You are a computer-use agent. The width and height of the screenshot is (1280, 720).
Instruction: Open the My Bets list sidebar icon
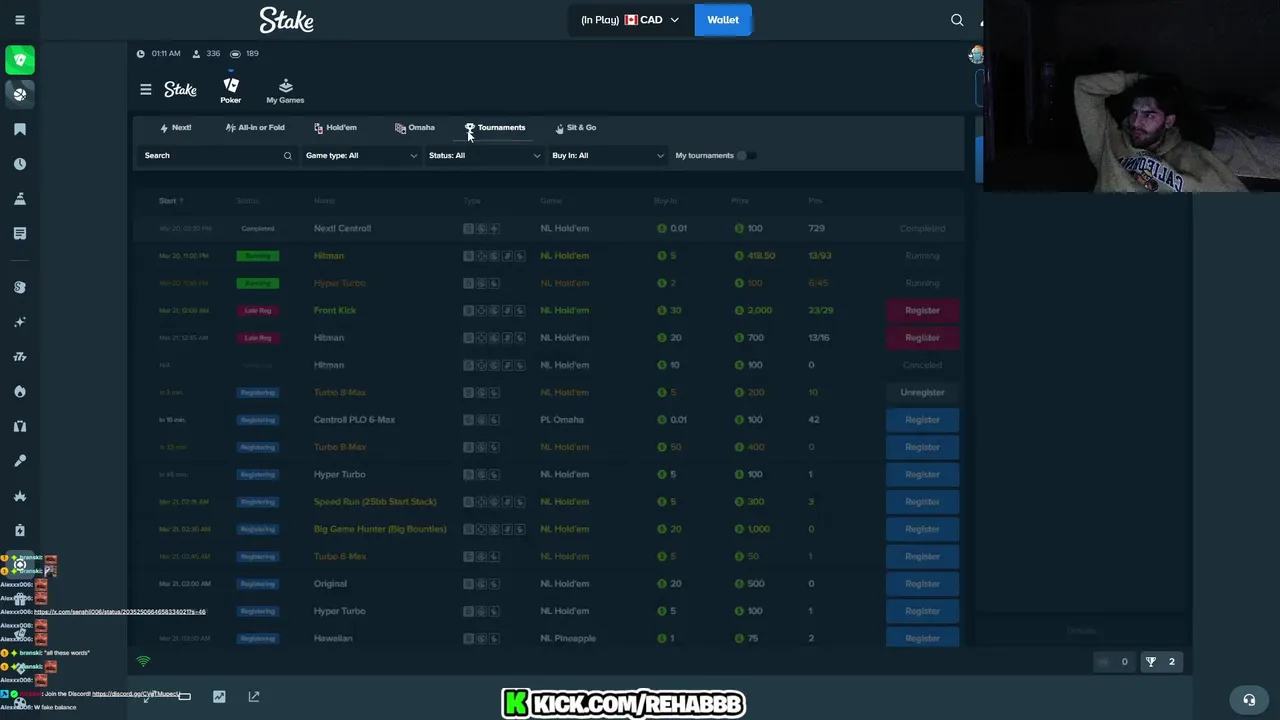click(x=20, y=233)
